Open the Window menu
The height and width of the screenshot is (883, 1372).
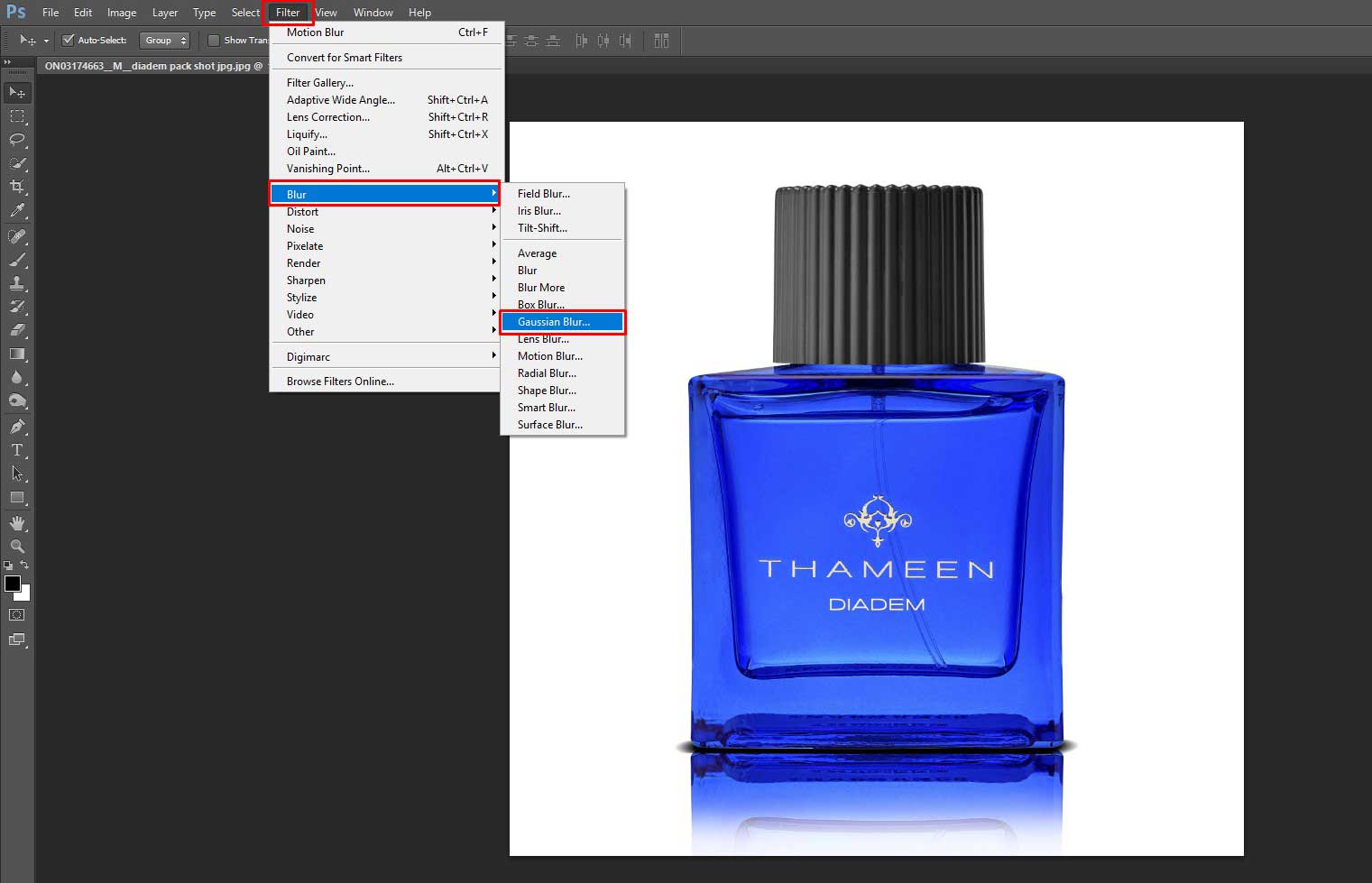373,12
